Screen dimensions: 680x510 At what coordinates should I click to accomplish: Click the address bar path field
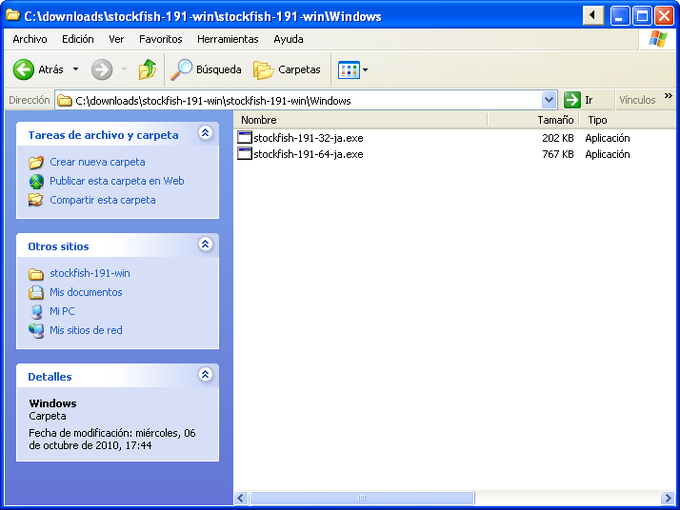pyautogui.click(x=308, y=101)
